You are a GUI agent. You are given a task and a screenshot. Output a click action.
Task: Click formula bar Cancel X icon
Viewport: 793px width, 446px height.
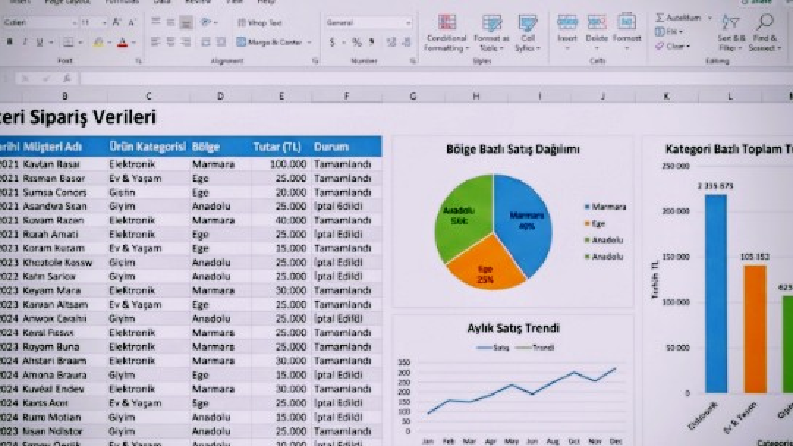click(x=25, y=78)
